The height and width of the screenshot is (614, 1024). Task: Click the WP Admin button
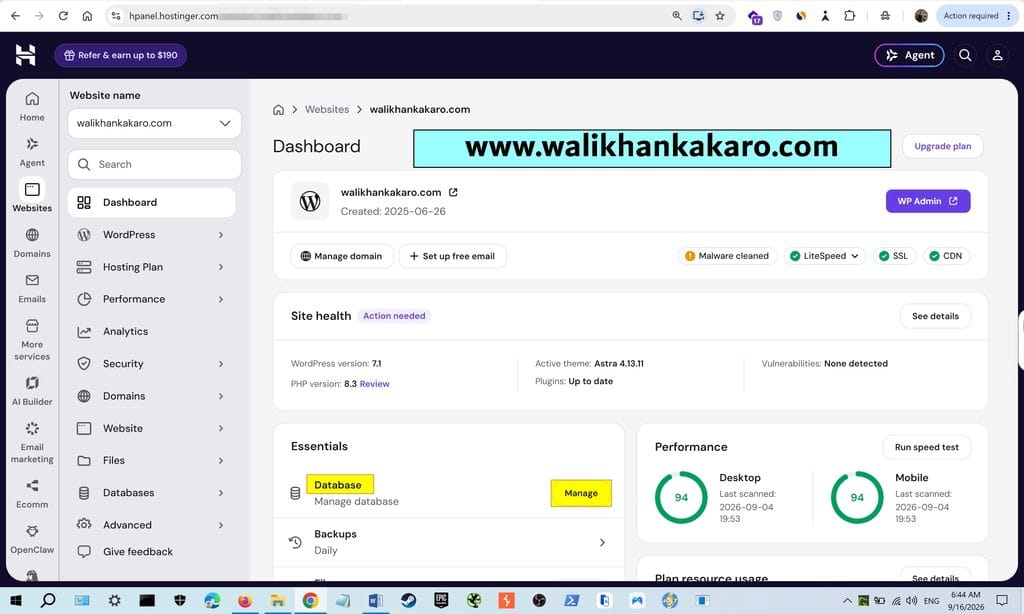(928, 201)
